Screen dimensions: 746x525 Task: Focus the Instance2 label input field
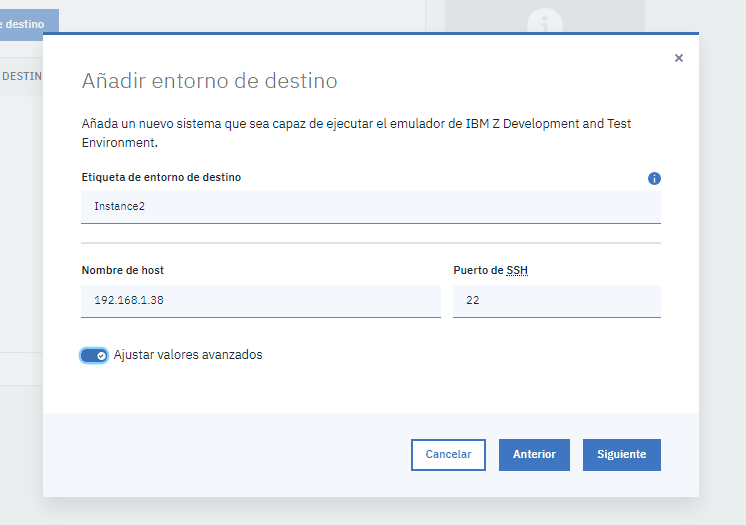[370, 207]
